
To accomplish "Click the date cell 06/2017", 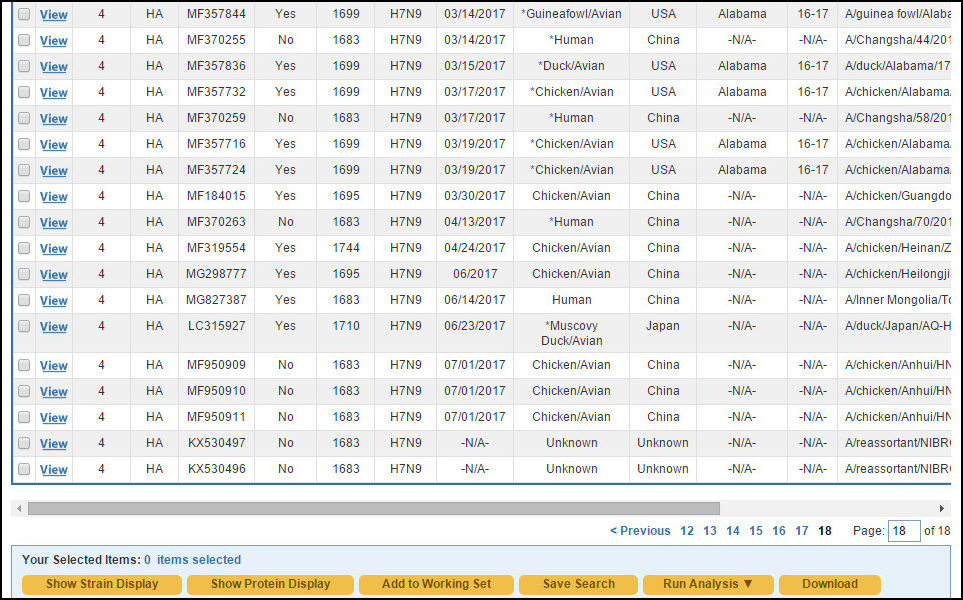I will pyautogui.click(x=475, y=274).
